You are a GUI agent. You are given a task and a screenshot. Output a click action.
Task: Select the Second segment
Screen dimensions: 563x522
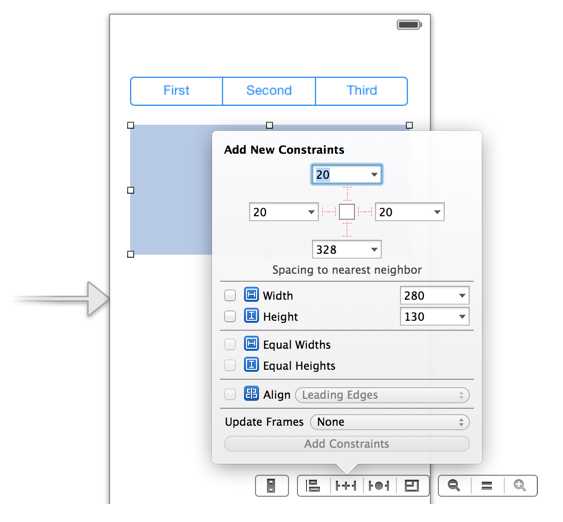[x=269, y=91]
